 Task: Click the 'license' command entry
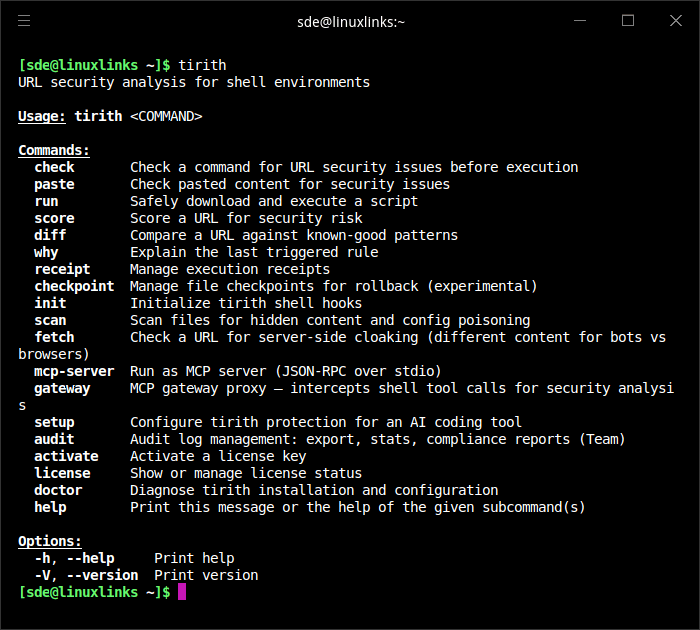62,473
